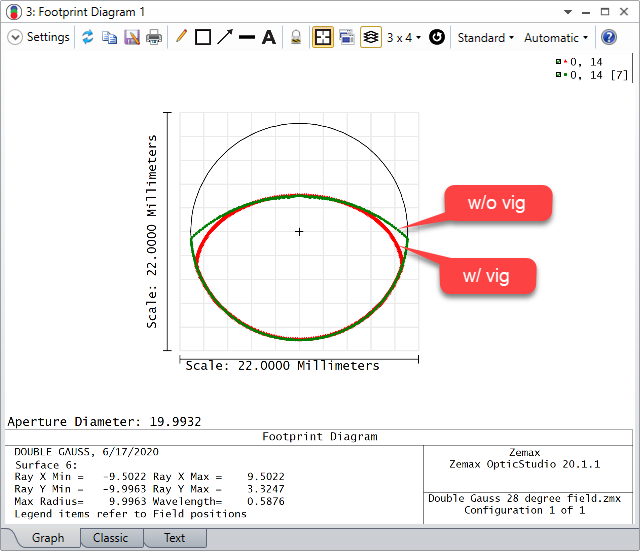Click 'Configuration 1 of 1' text
Viewport: 640px width, 551px height.
click(x=524, y=511)
